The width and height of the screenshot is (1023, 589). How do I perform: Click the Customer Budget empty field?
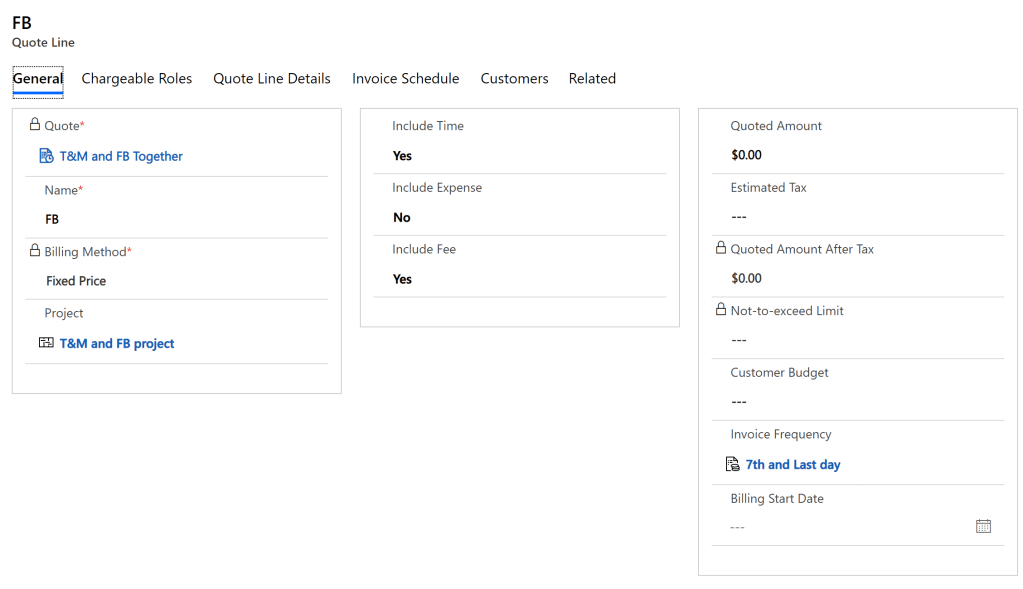tap(850, 402)
